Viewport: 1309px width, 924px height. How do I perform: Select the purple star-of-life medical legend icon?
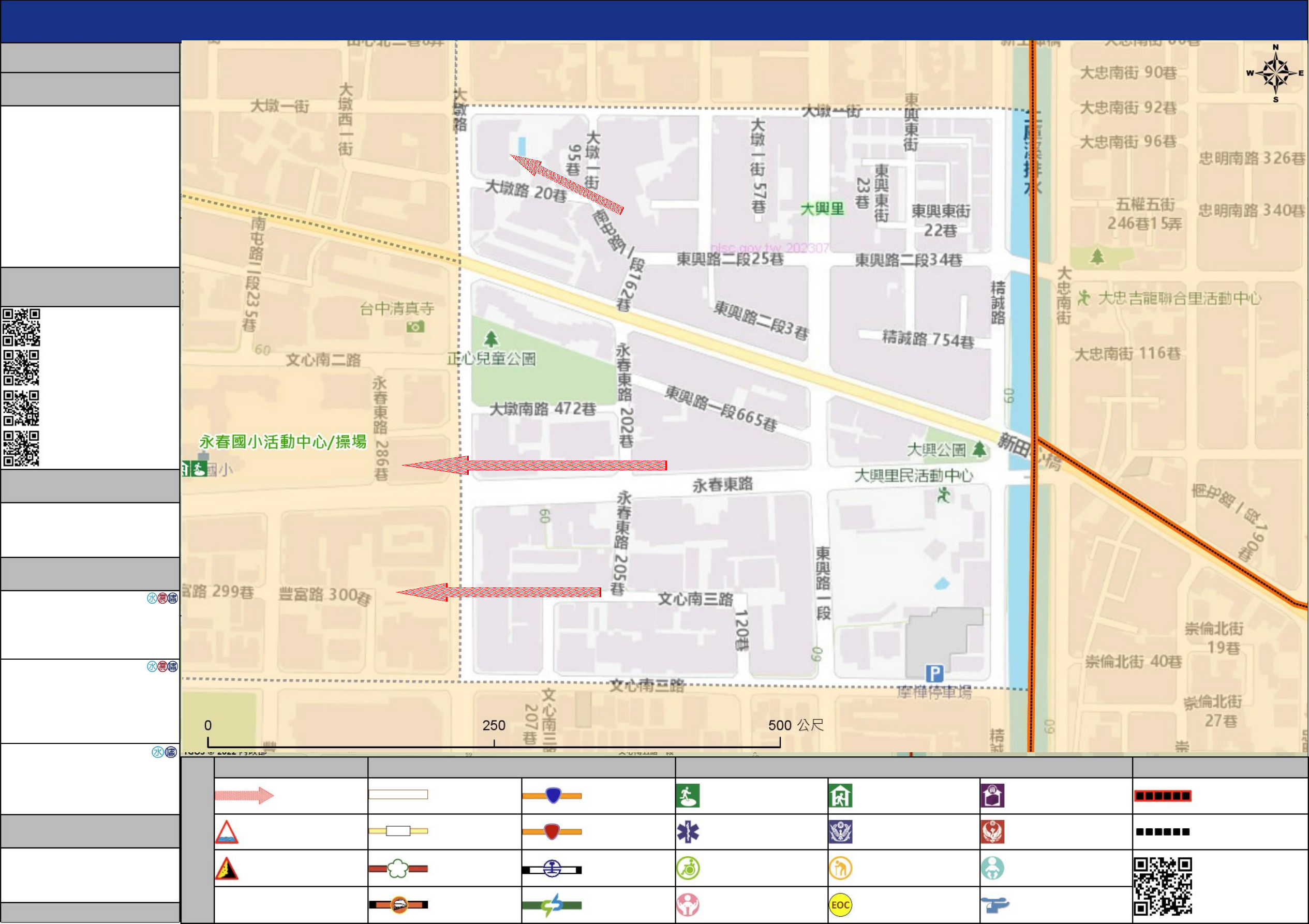coord(688,832)
